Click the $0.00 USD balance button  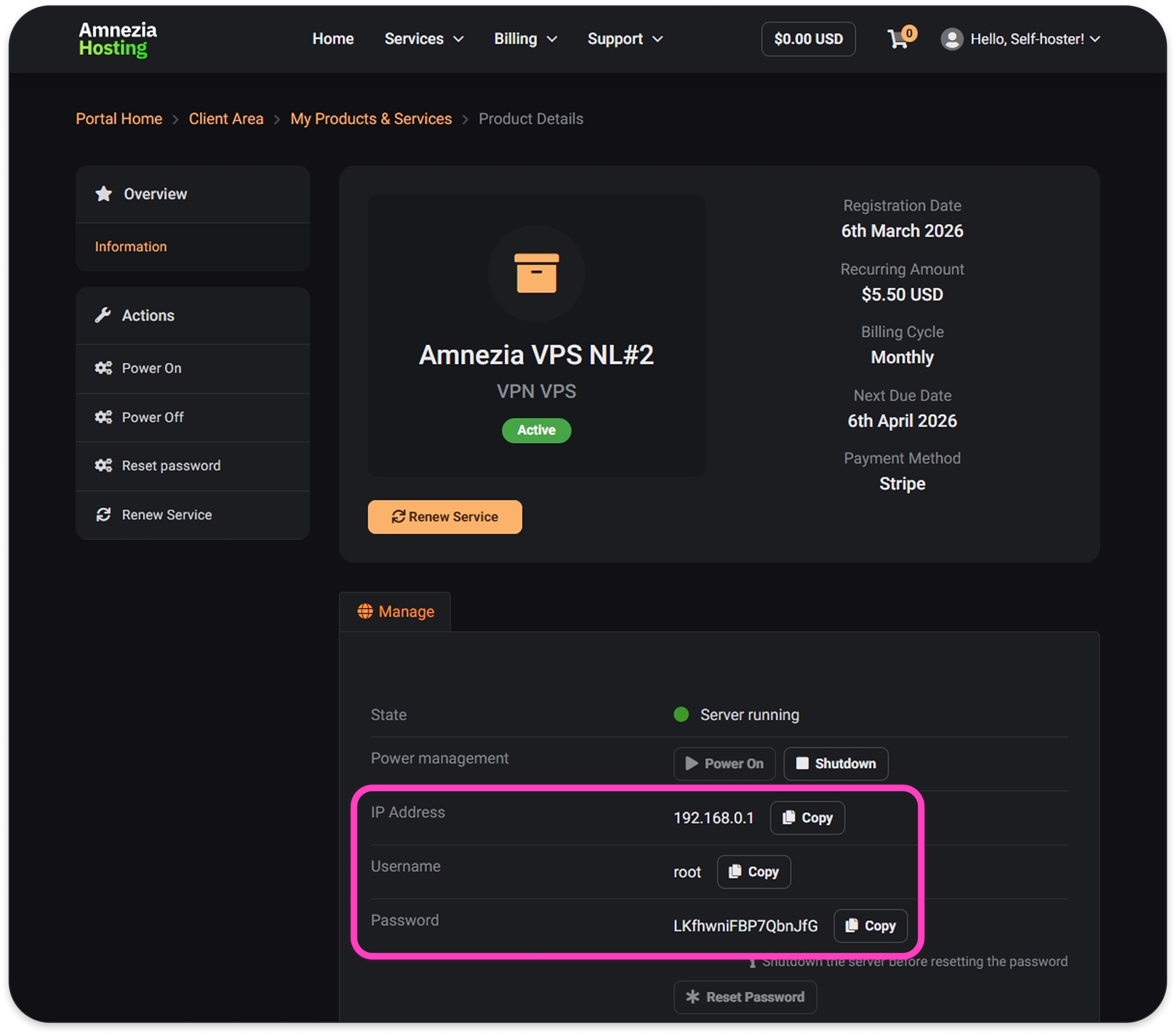pyautogui.click(x=808, y=39)
